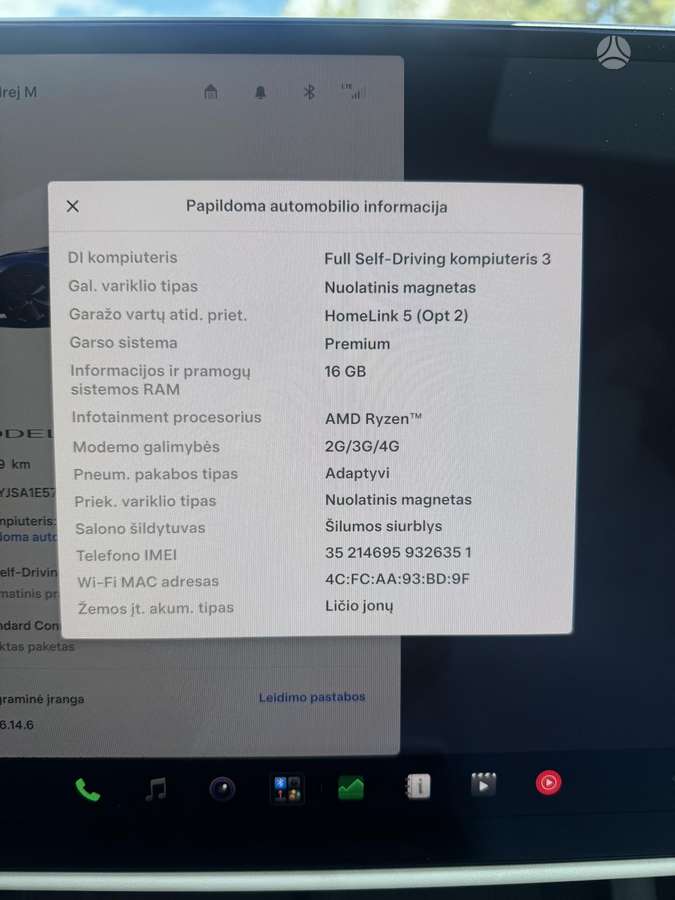The width and height of the screenshot is (675, 900).
Task: Tap the Garso sistema label
Action: pos(123,343)
